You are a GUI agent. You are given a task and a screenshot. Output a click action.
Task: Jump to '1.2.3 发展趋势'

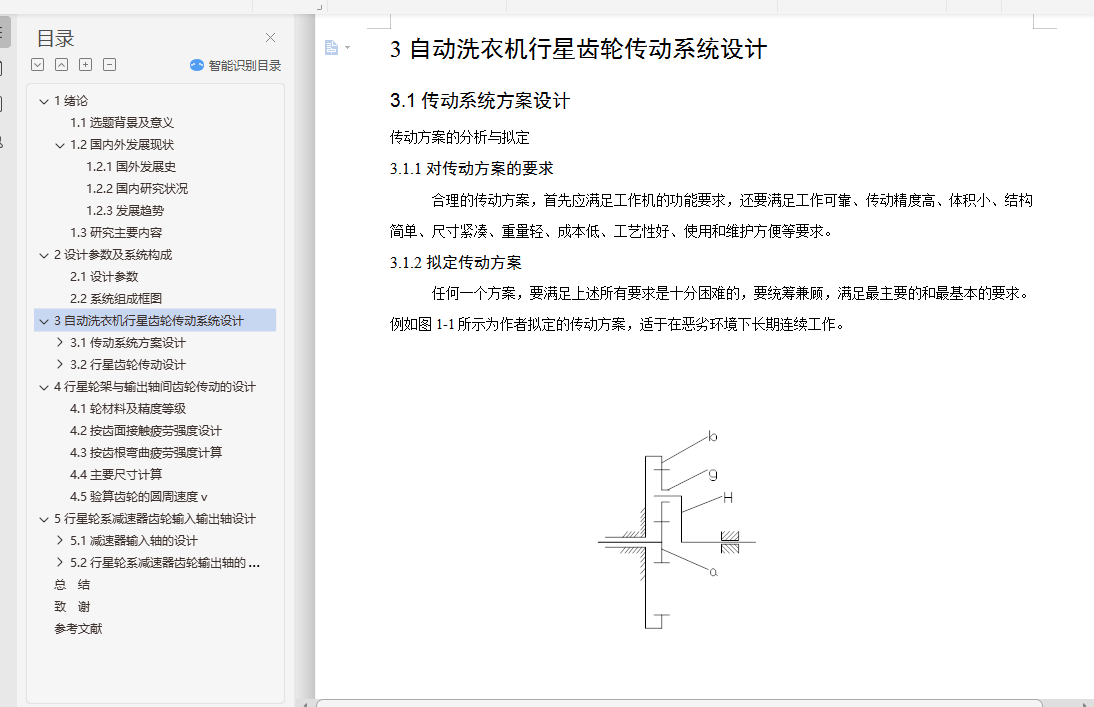coord(125,211)
